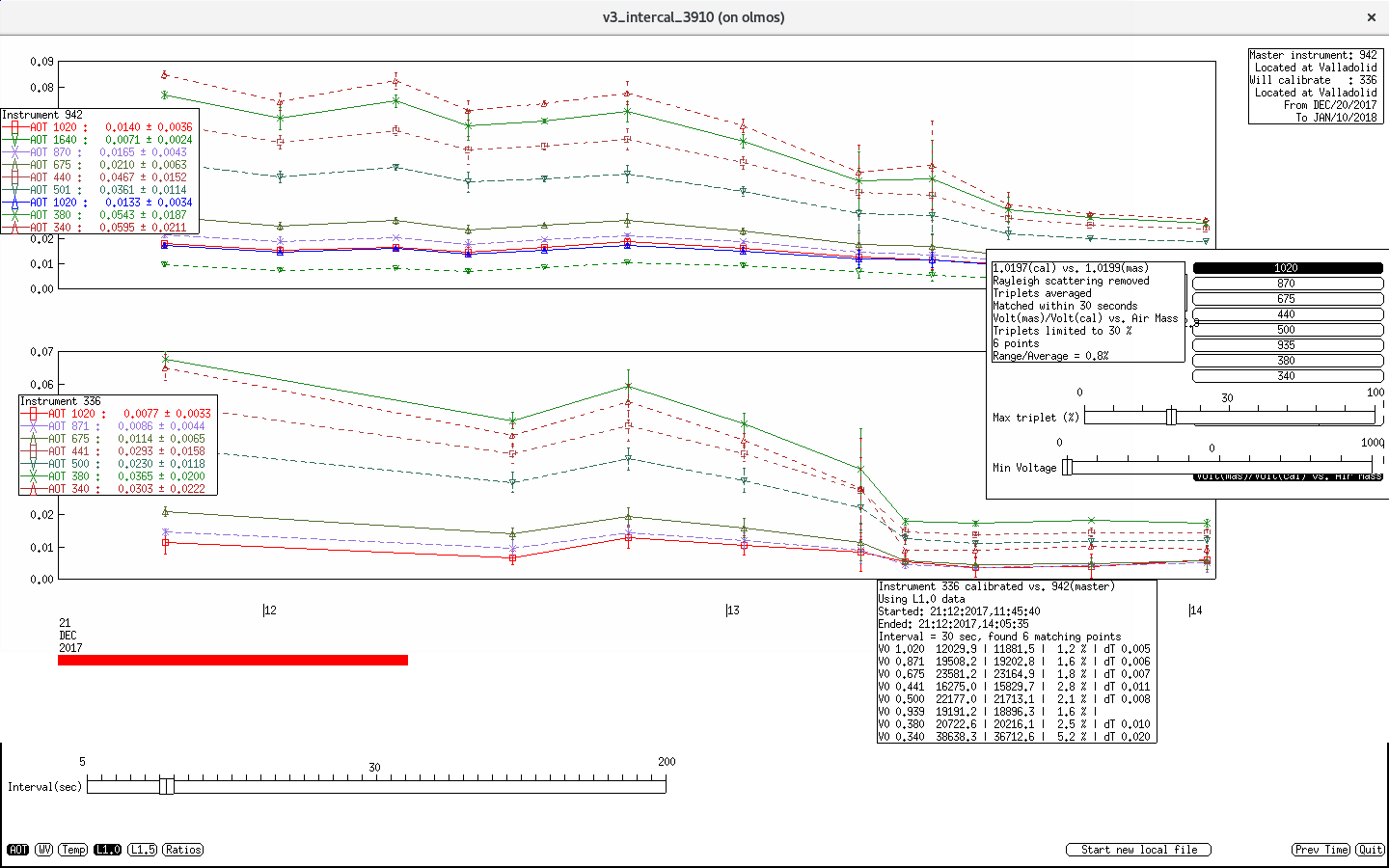Screen dimensions: 1389x868
Task: Click the red 21 DEC 2017 time bar
Action: pyautogui.click(x=232, y=661)
